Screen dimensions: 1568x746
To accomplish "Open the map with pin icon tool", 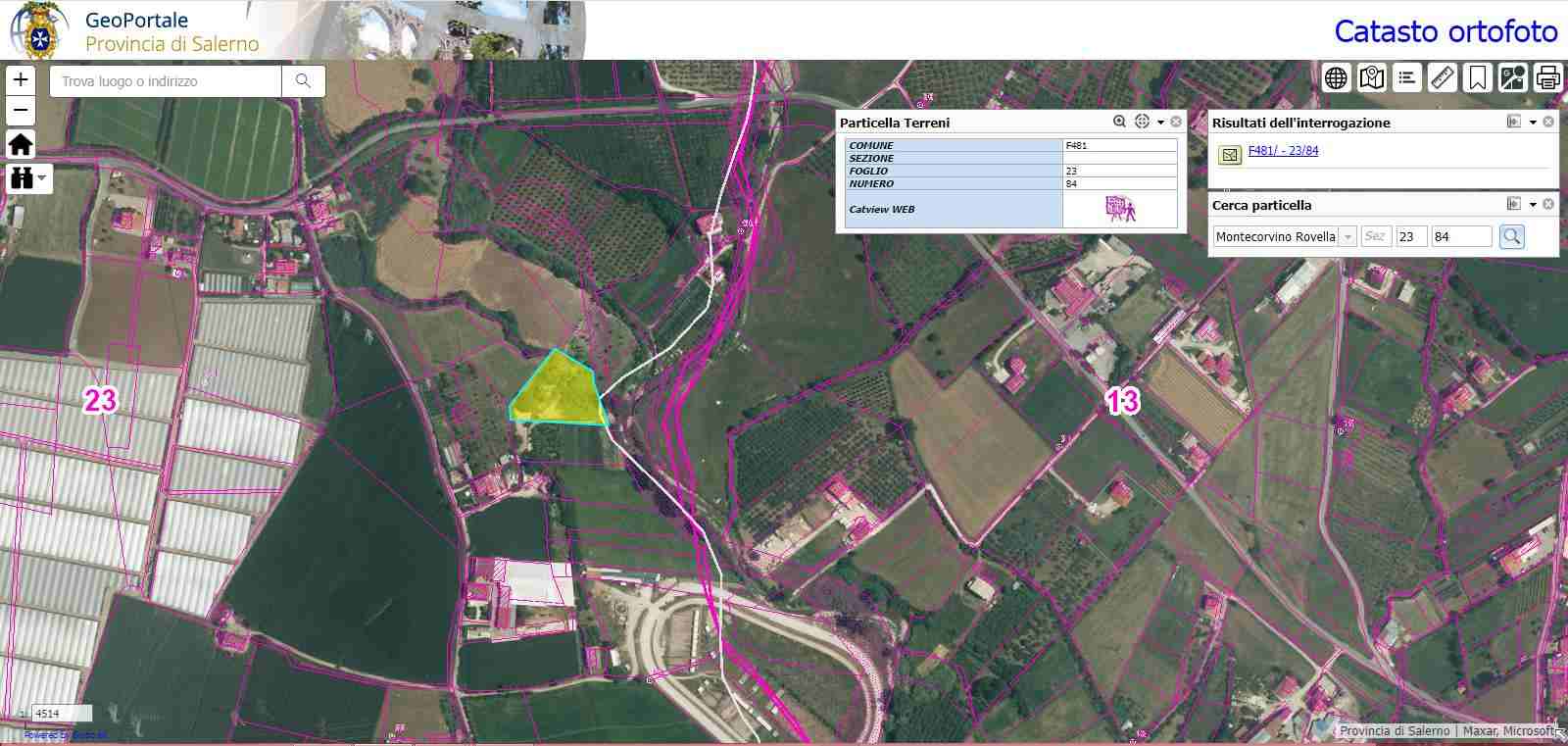I will [1371, 77].
